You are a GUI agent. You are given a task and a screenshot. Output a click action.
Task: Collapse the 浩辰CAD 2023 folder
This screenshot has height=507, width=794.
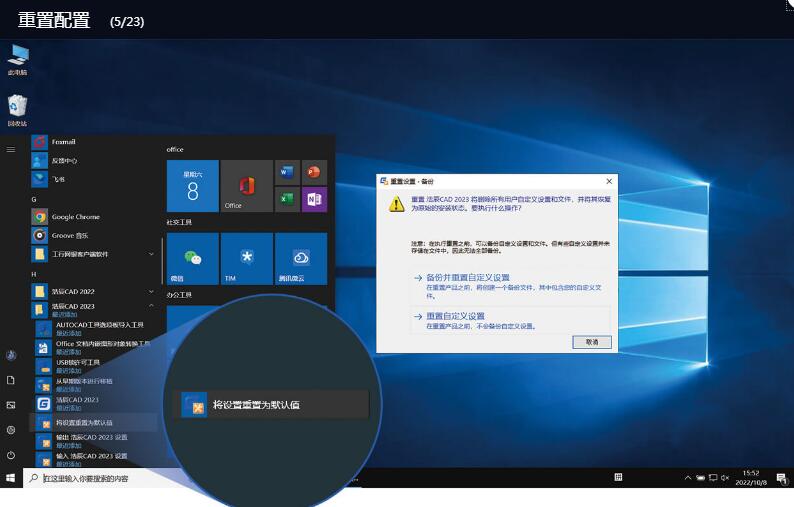[x=93, y=309]
